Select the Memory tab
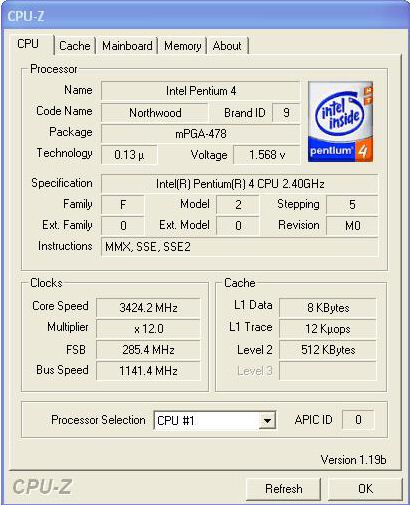This screenshot has height=505, width=410. pyautogui.click(x=182, y=46)
